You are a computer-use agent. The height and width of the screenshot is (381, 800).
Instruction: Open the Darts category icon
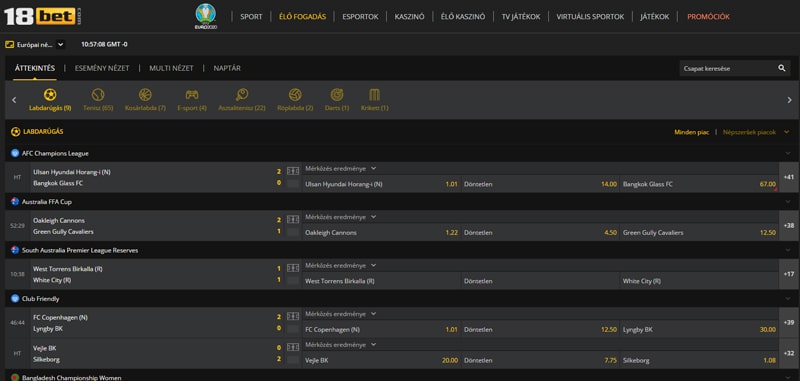point(337,95)
